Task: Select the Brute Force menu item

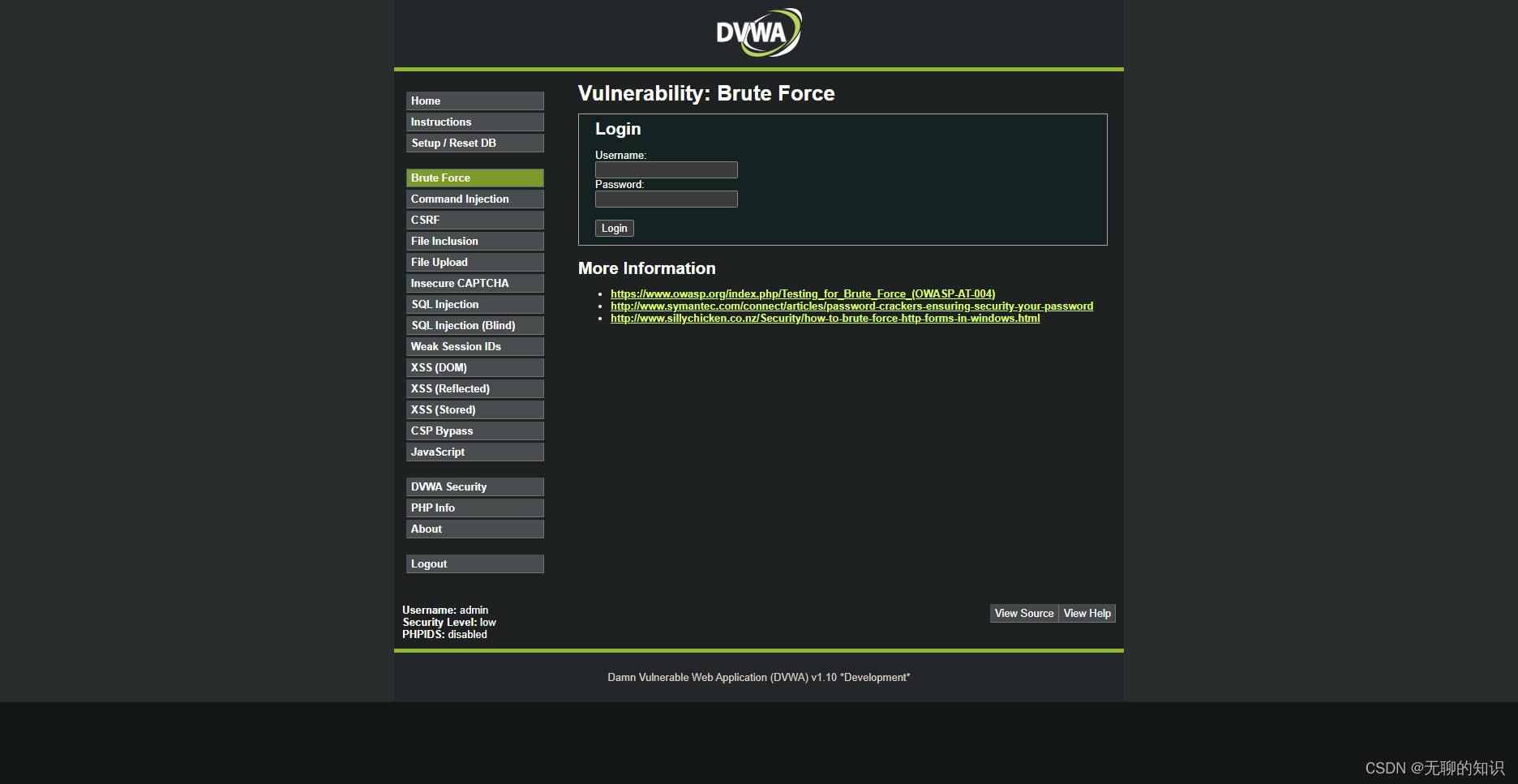Action: pos(474,178)
